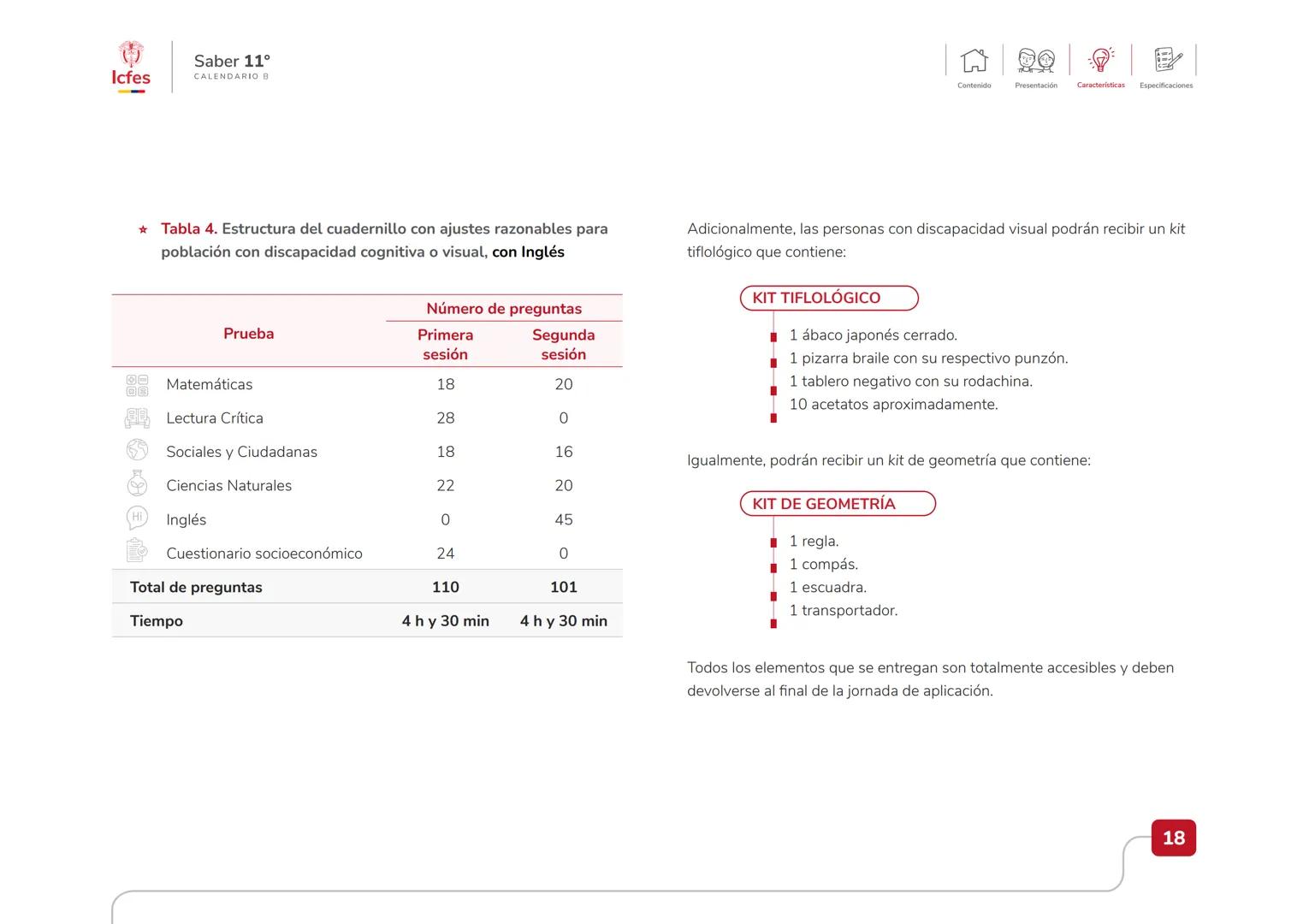Viewport: 1309px width, 924px height.
Task: Click the Saber 11° title
Action: pyautogui.click(x=232, y=62)
